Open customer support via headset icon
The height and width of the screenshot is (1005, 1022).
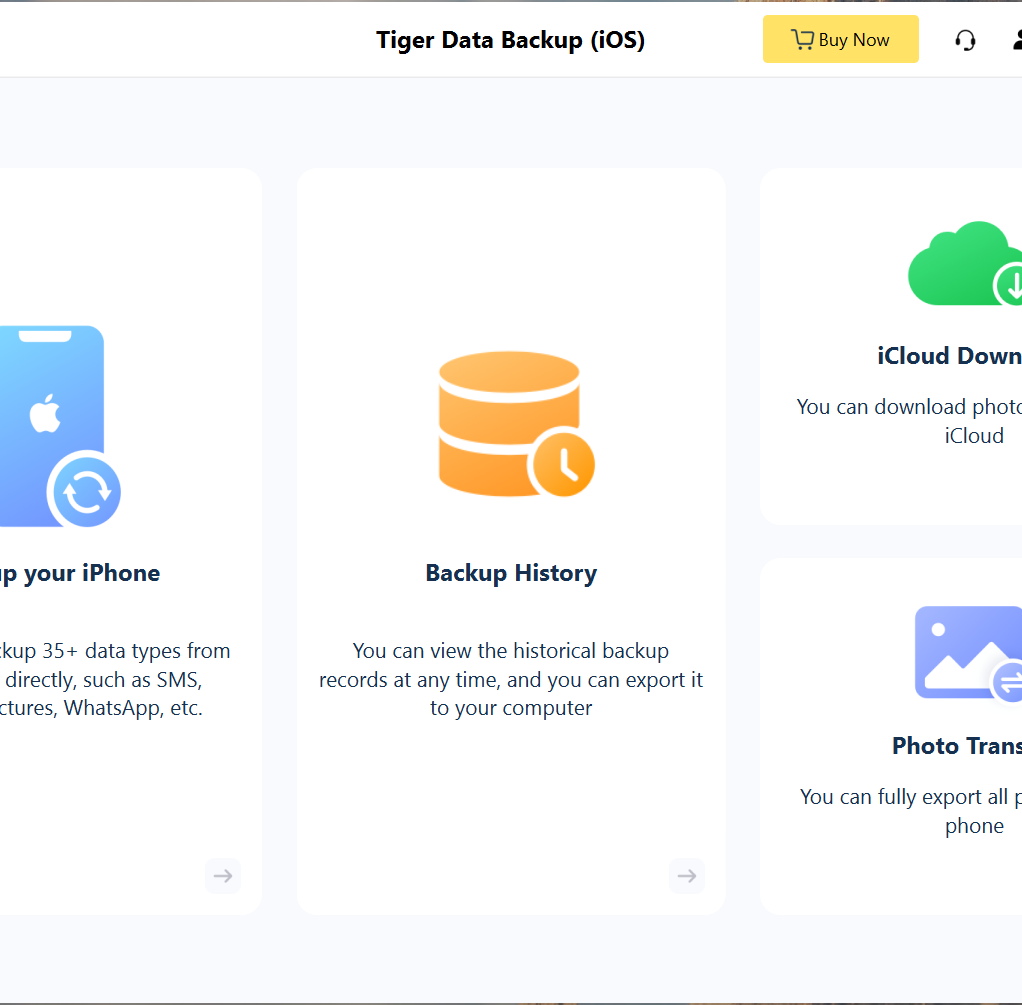(965, 40)
